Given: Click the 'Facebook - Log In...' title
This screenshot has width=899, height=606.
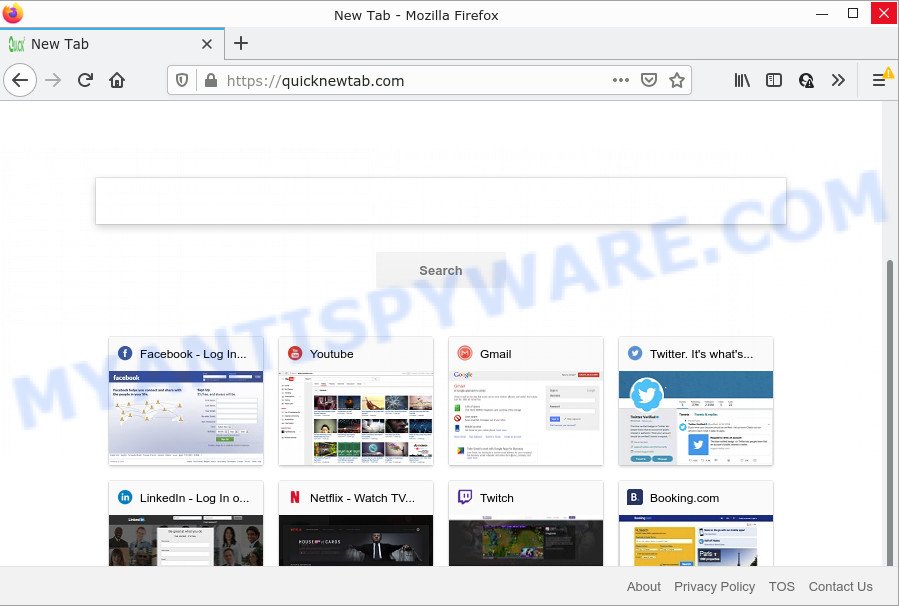Looking at the screenshot, I should click(193, 354).
